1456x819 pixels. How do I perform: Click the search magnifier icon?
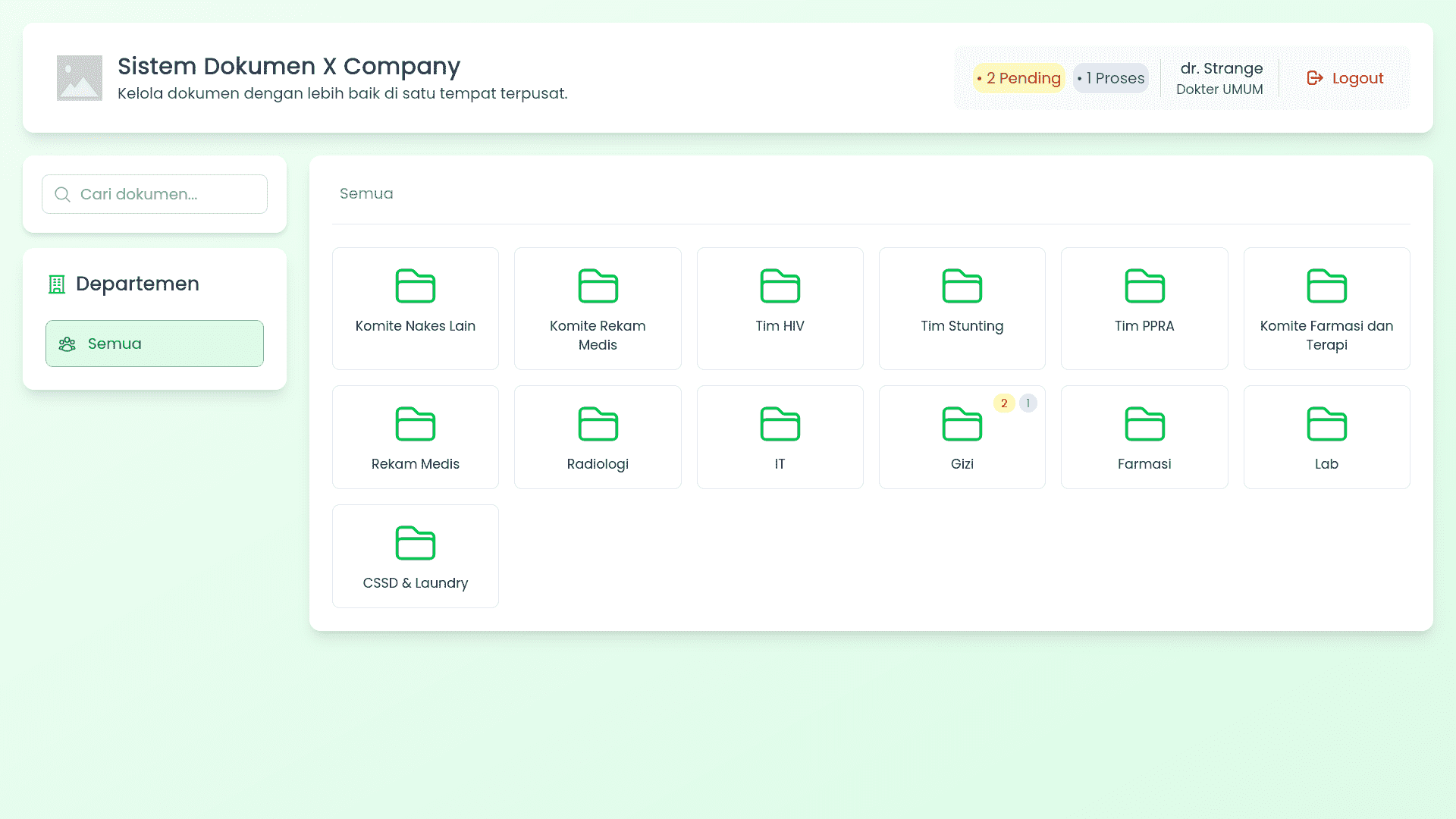click(x=63, y=194)
